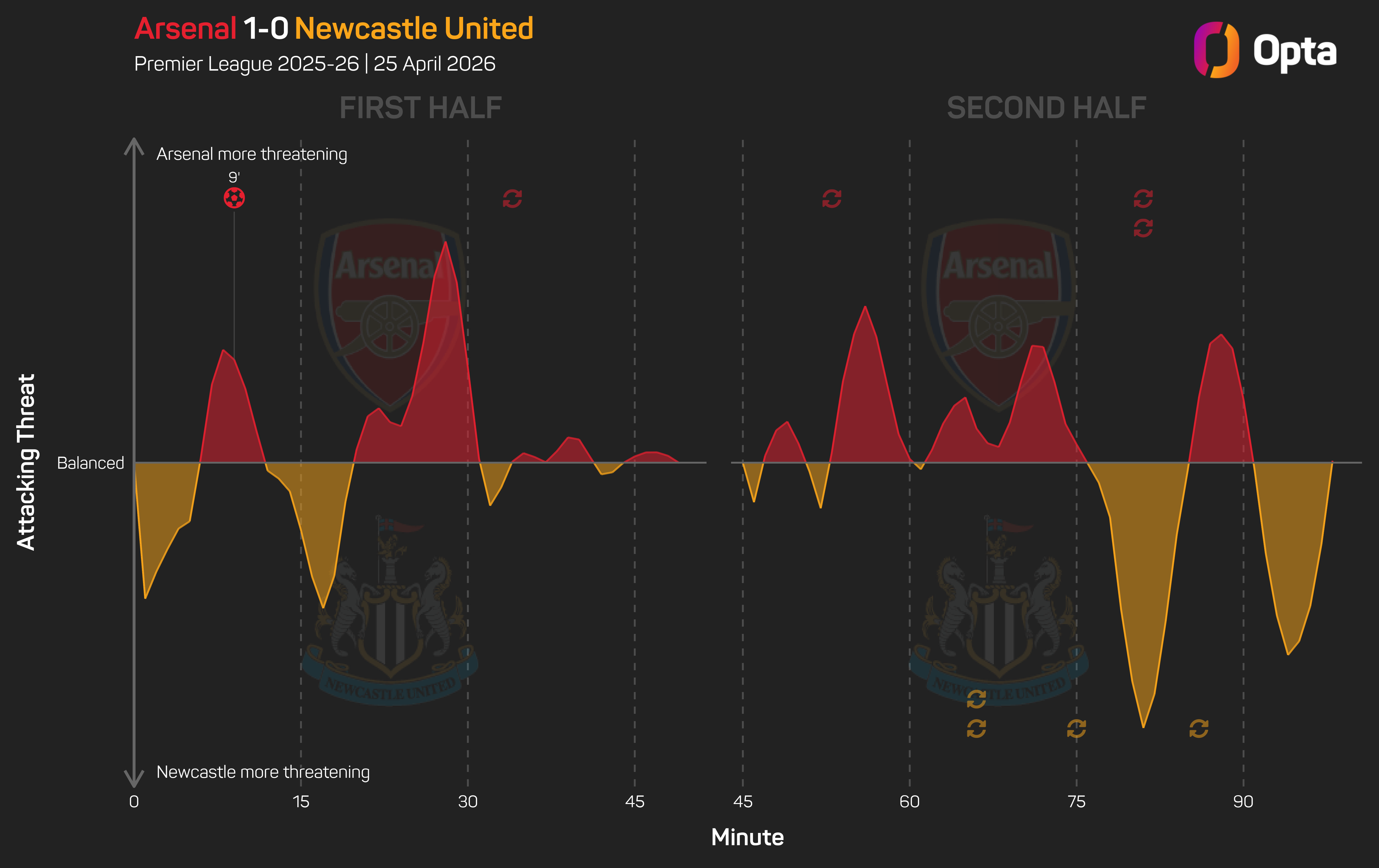Click "Newcastle United" in the title
1379x868 pixels.
[414, 29]
